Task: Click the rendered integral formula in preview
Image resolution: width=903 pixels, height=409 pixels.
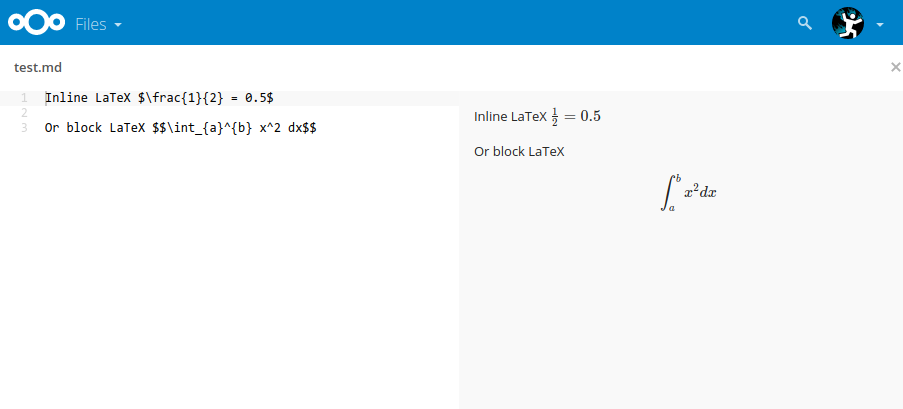Action: click(688, 193)
